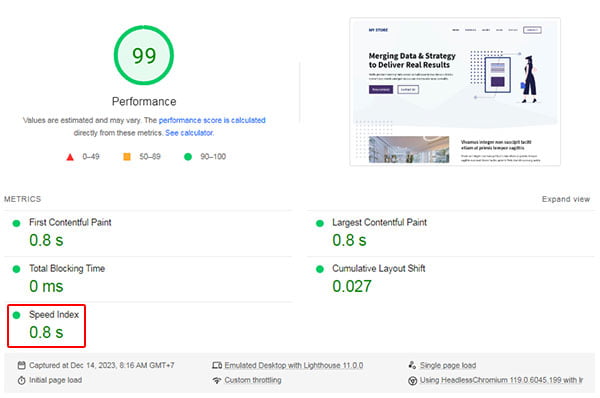The height and width of the screenshot is (398, 600).
Task: Click the 'Single page load' text
Action: [448, 365]
